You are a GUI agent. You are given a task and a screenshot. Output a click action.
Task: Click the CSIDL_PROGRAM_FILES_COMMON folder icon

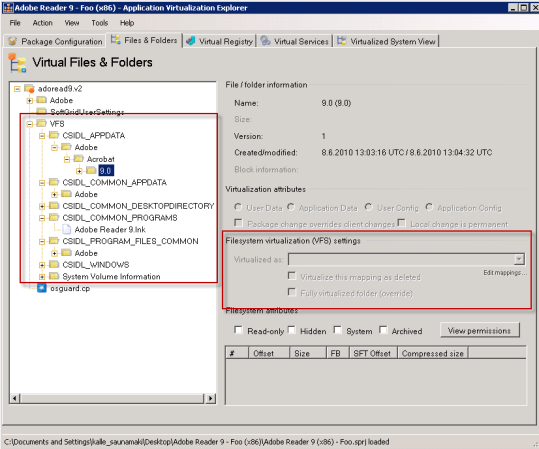[x=54, y=241]
